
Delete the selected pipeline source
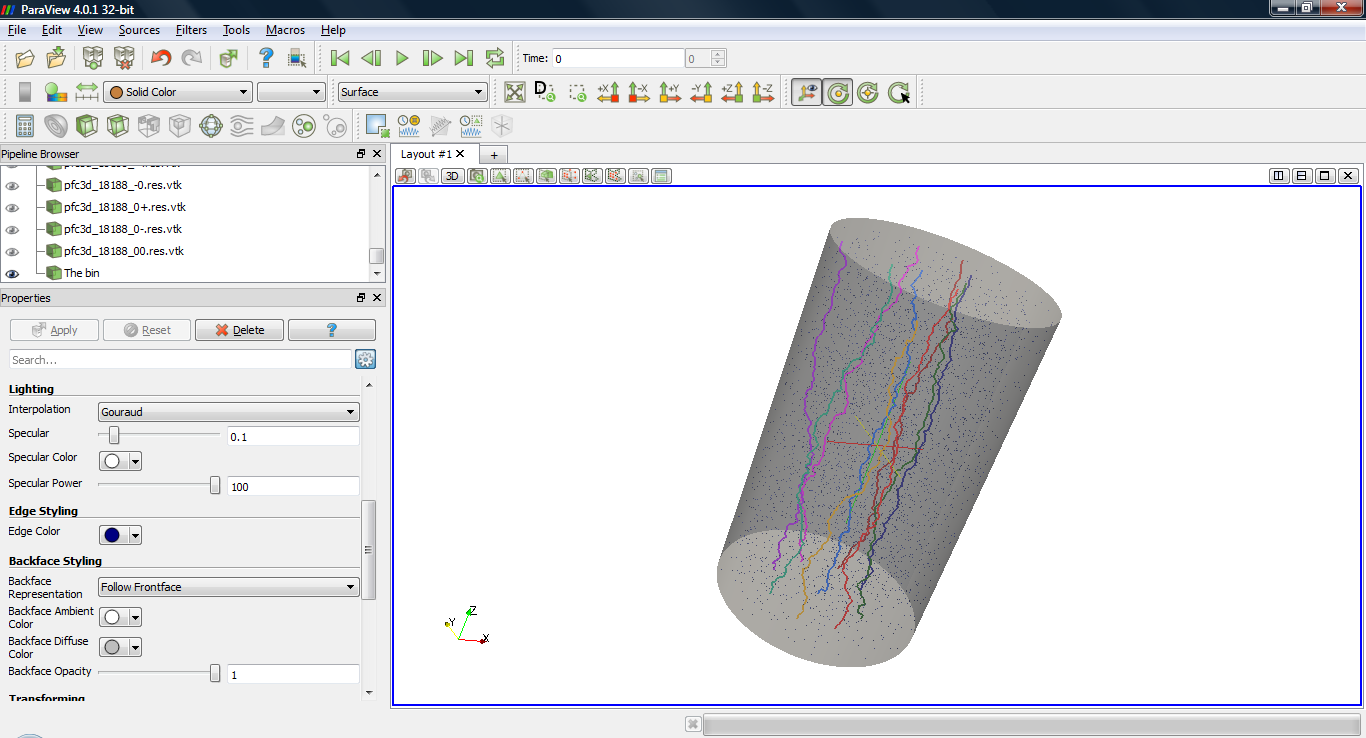(x=239, y=330)
